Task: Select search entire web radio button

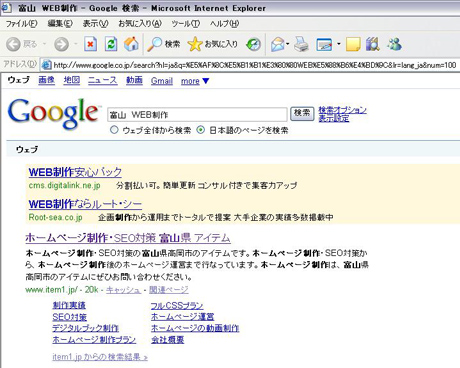Action: [x=114, y=130]
